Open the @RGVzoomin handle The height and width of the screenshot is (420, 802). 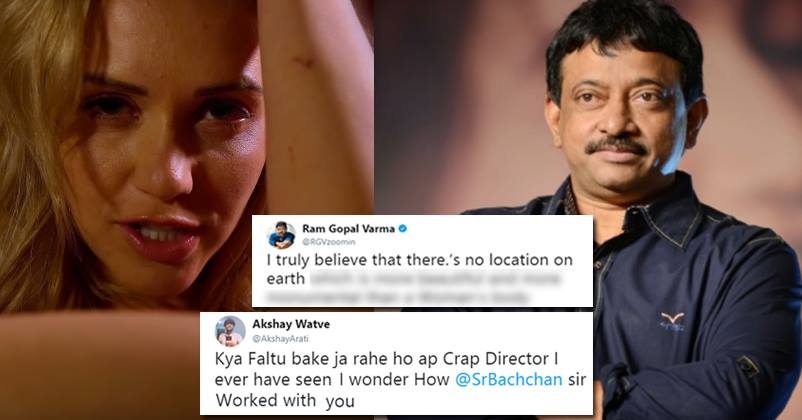(x=328, y=242)
